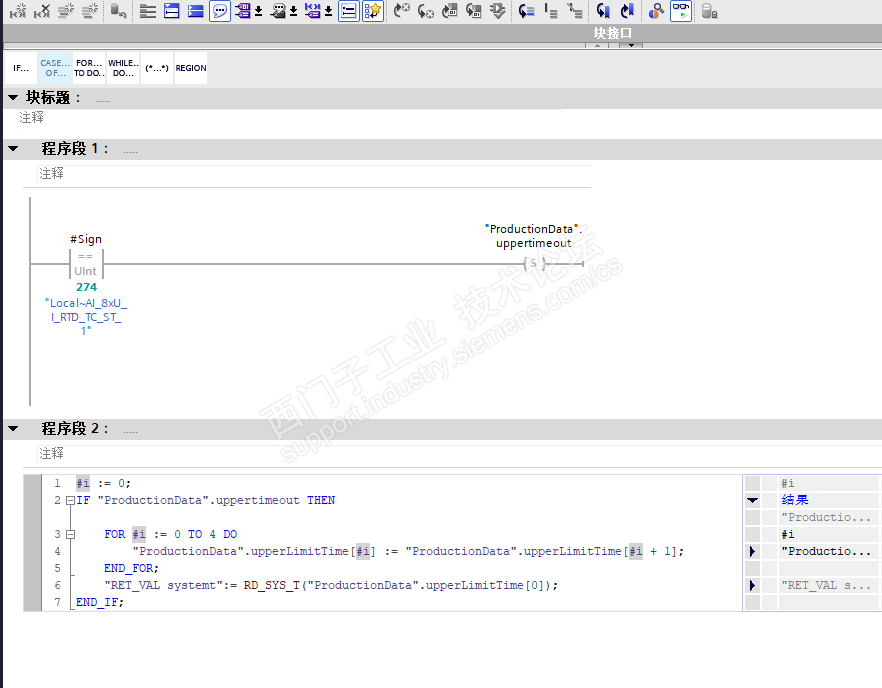Toggle monitoring with the glasses icon
Image resolution: width=882 pixels, height=688 pixels.
681,11
